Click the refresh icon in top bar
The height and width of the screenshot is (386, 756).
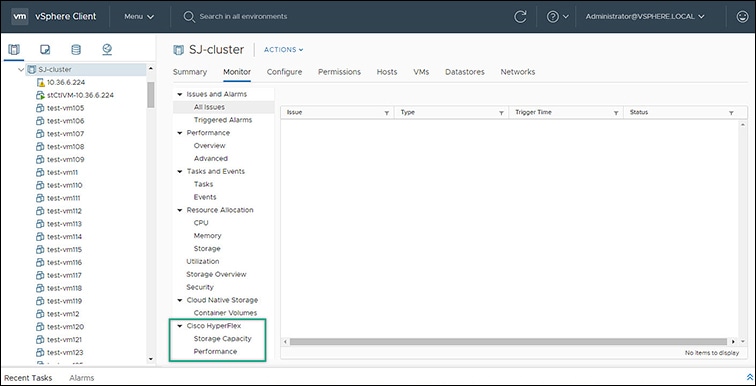click(x=520, y=16)
